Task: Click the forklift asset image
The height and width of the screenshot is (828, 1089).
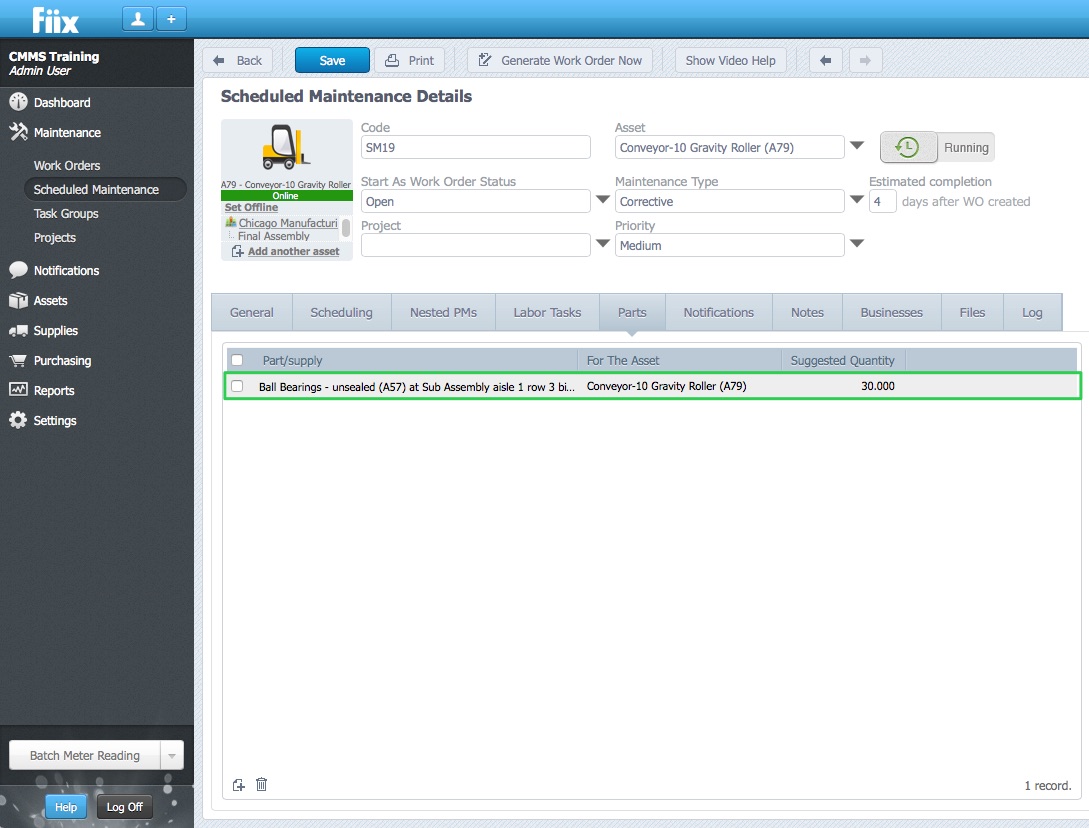Action: click(286, 147)
